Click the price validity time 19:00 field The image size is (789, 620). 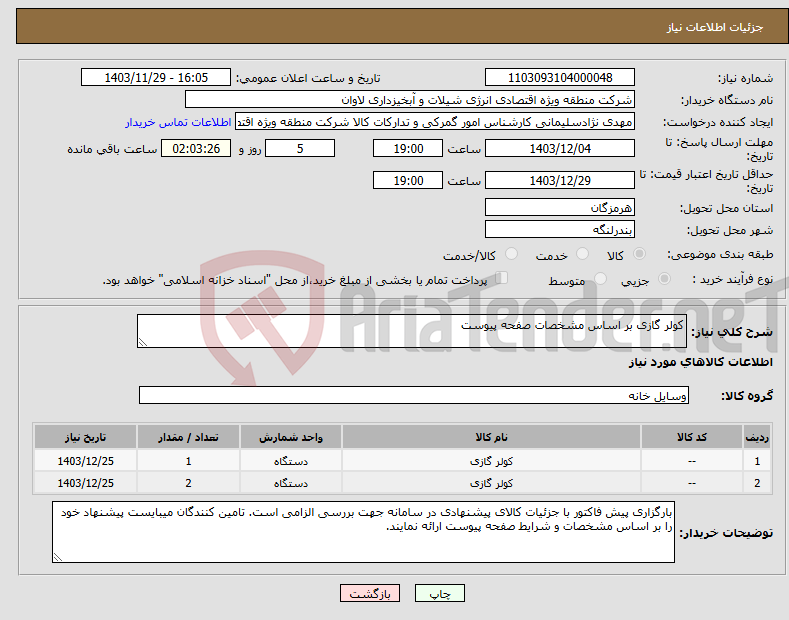pos(408,180)
